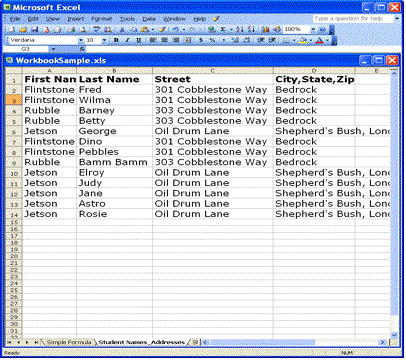Click the Font Color red A icon
The width and height of the screenshot is (406, 360).
(319, 40)
